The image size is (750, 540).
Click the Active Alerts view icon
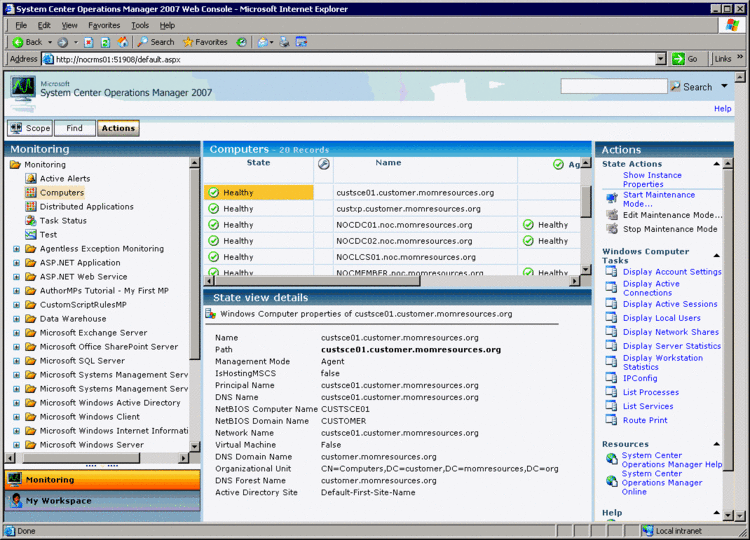[31, 178]
